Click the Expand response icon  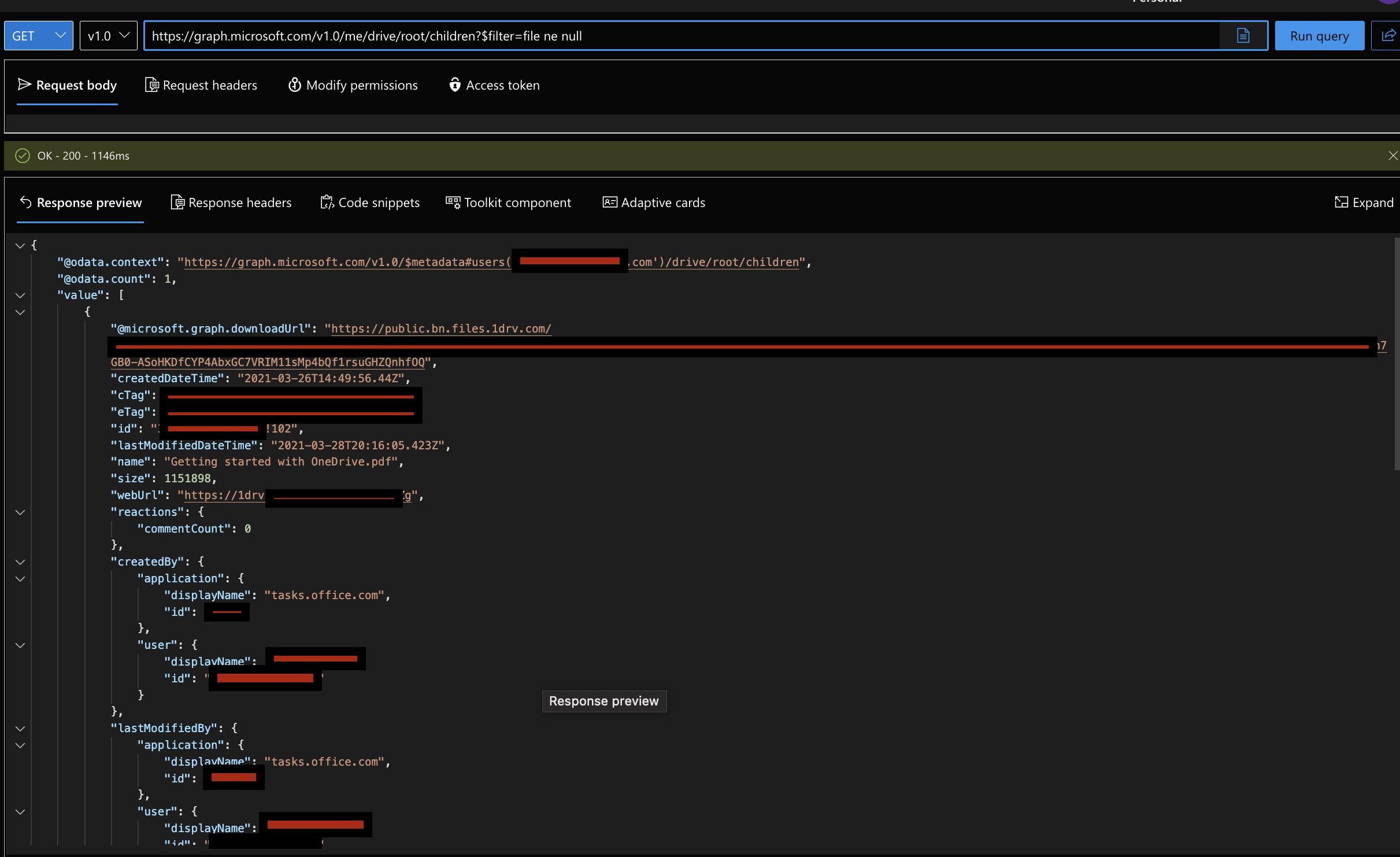(1342, 202)
